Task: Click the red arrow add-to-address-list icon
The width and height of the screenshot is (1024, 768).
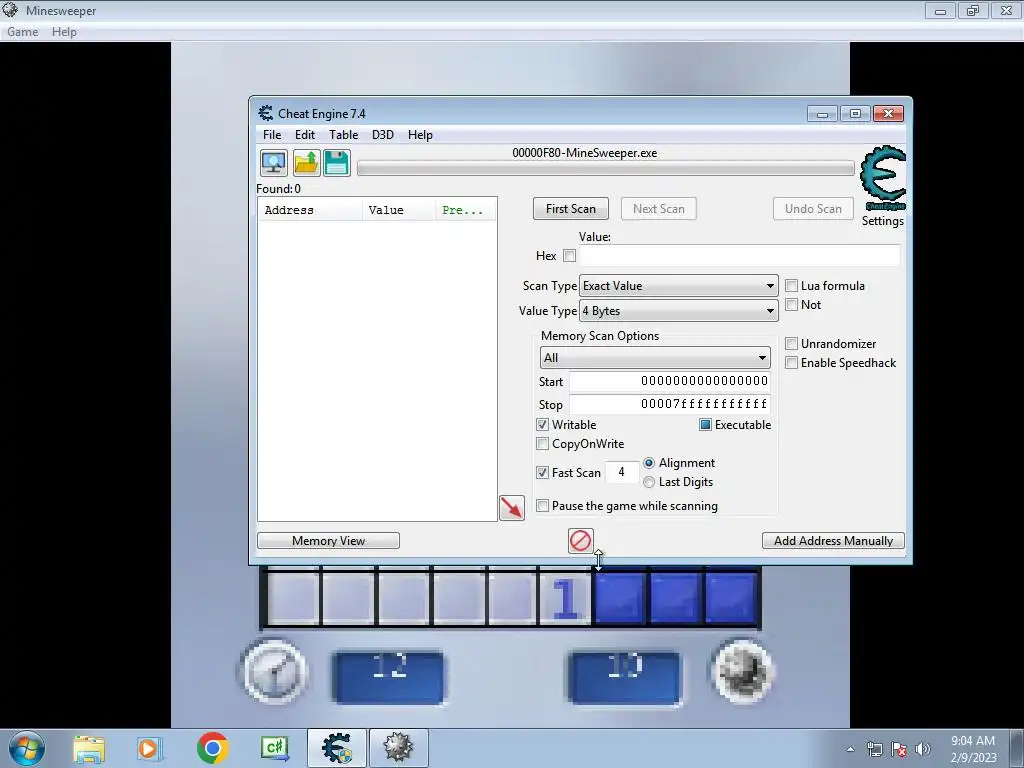Action: 512,507
